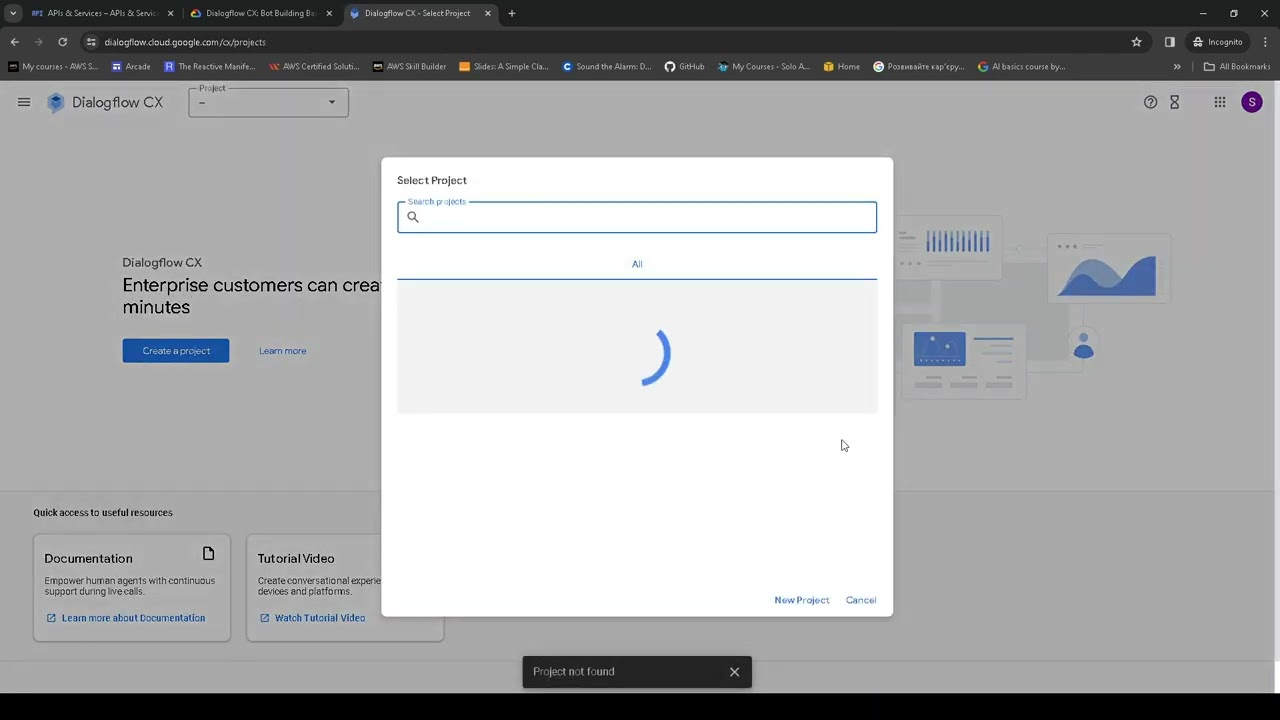The height and width of the screenshot is (720, 1280).
Task: Click the Incognito indicator
Action: (1217, 42)
